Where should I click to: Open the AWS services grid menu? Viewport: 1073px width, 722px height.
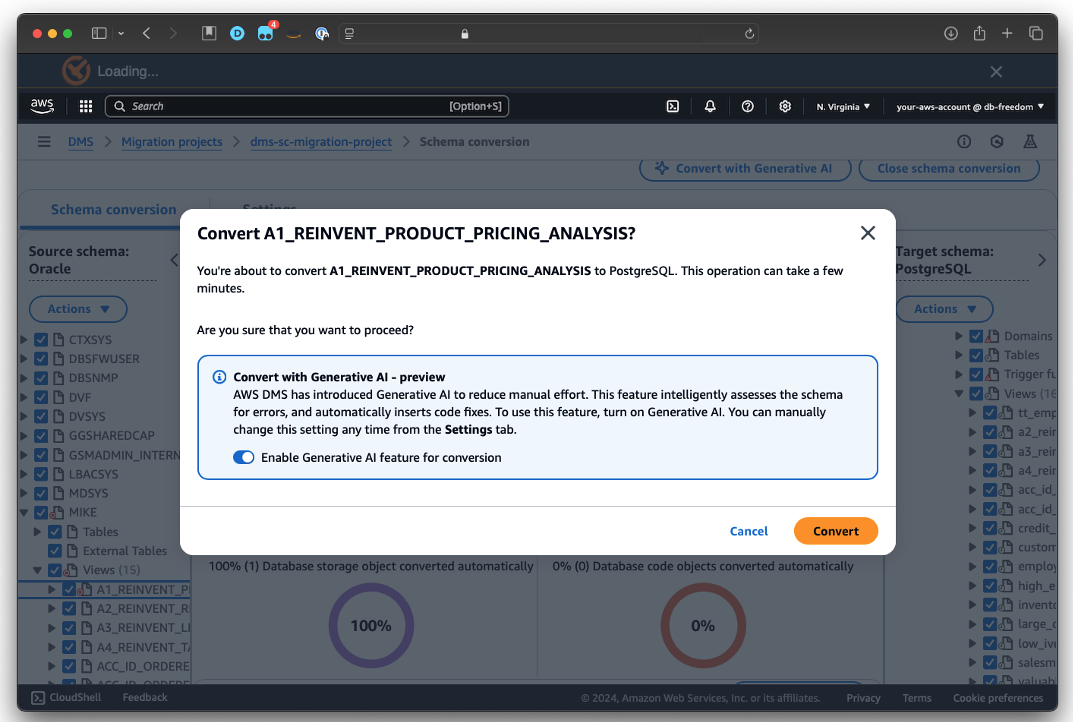[x=86, y=106]
